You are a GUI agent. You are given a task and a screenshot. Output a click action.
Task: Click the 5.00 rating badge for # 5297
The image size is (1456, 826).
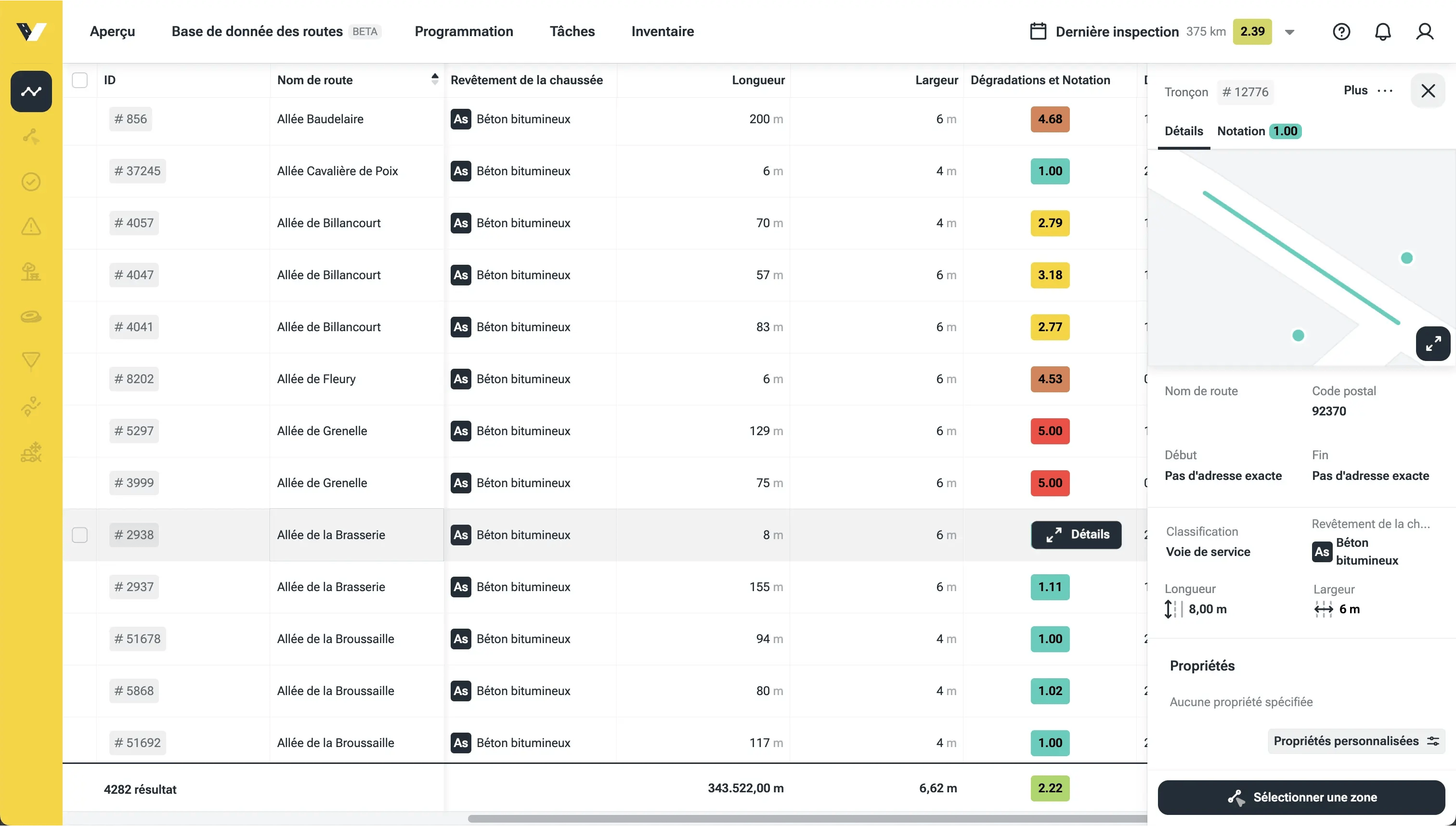click(x=1050, y=431)
